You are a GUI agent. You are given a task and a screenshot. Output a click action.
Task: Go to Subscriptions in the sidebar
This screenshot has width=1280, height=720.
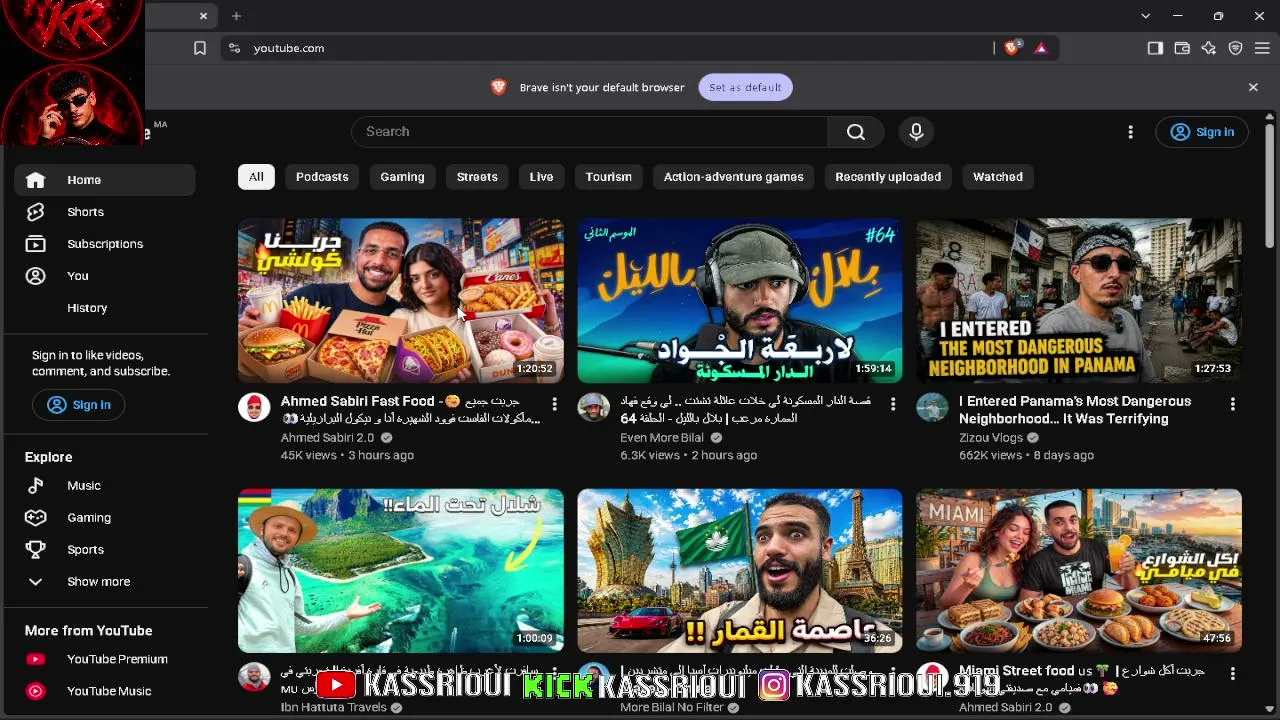[104, 244]
